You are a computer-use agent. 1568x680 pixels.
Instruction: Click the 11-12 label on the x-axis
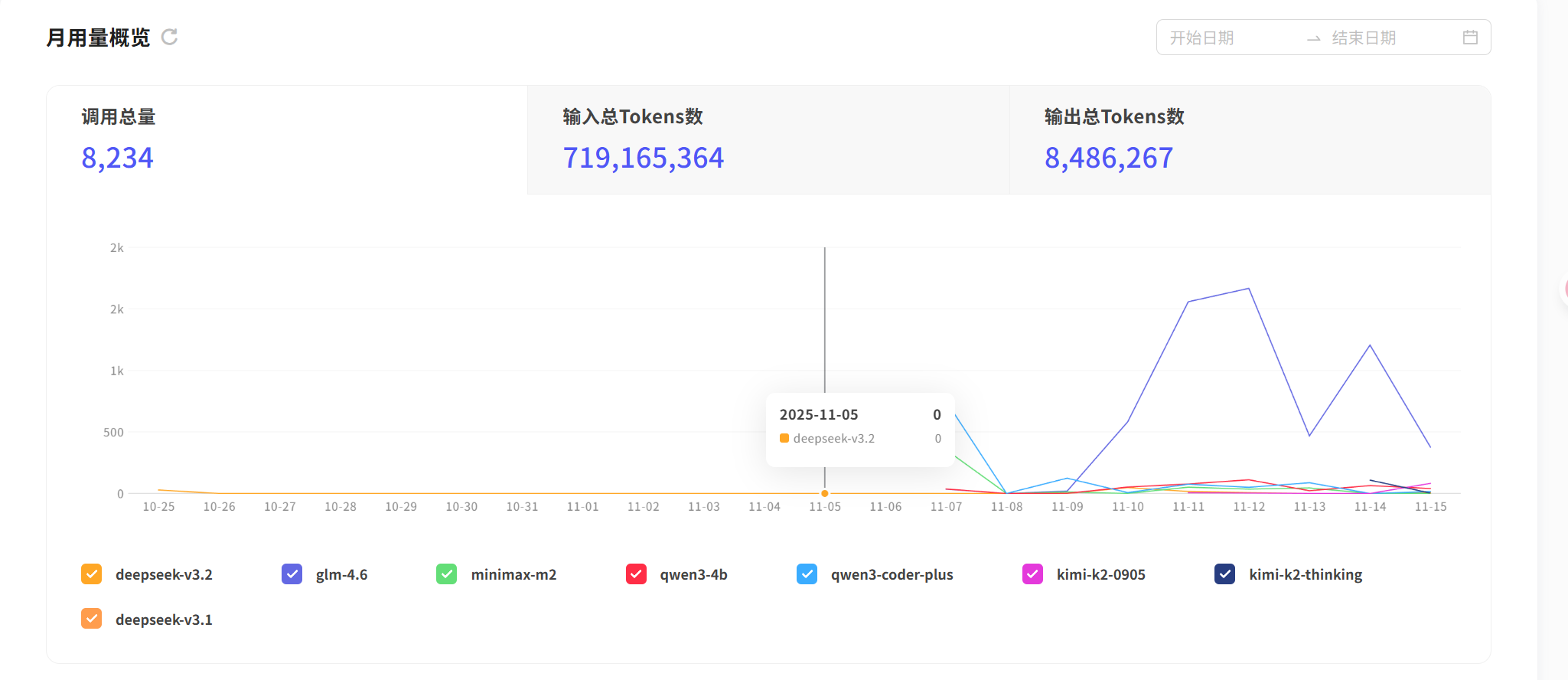[1249, 507]
